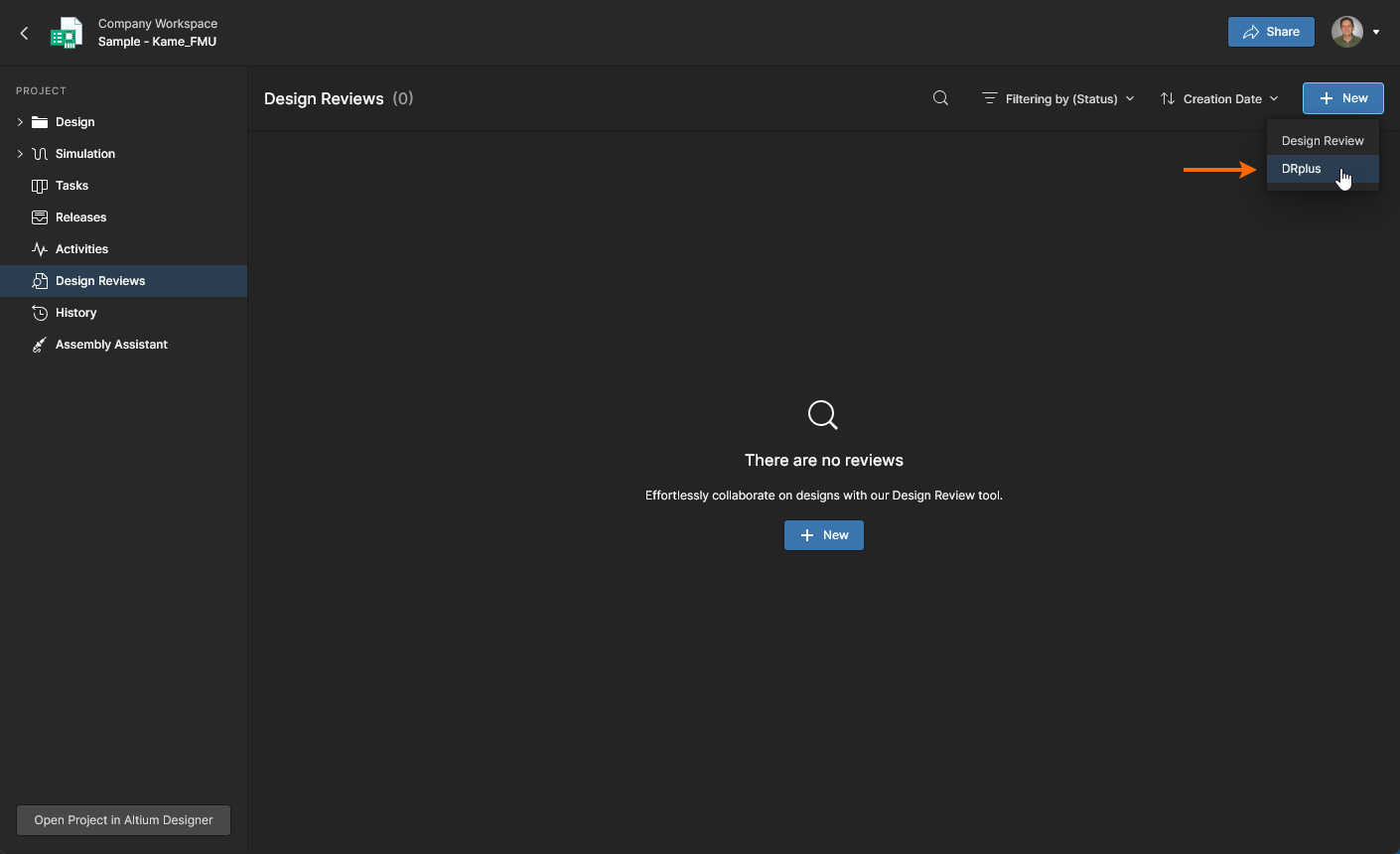Click the New button in the header

tap(1342, 98)
